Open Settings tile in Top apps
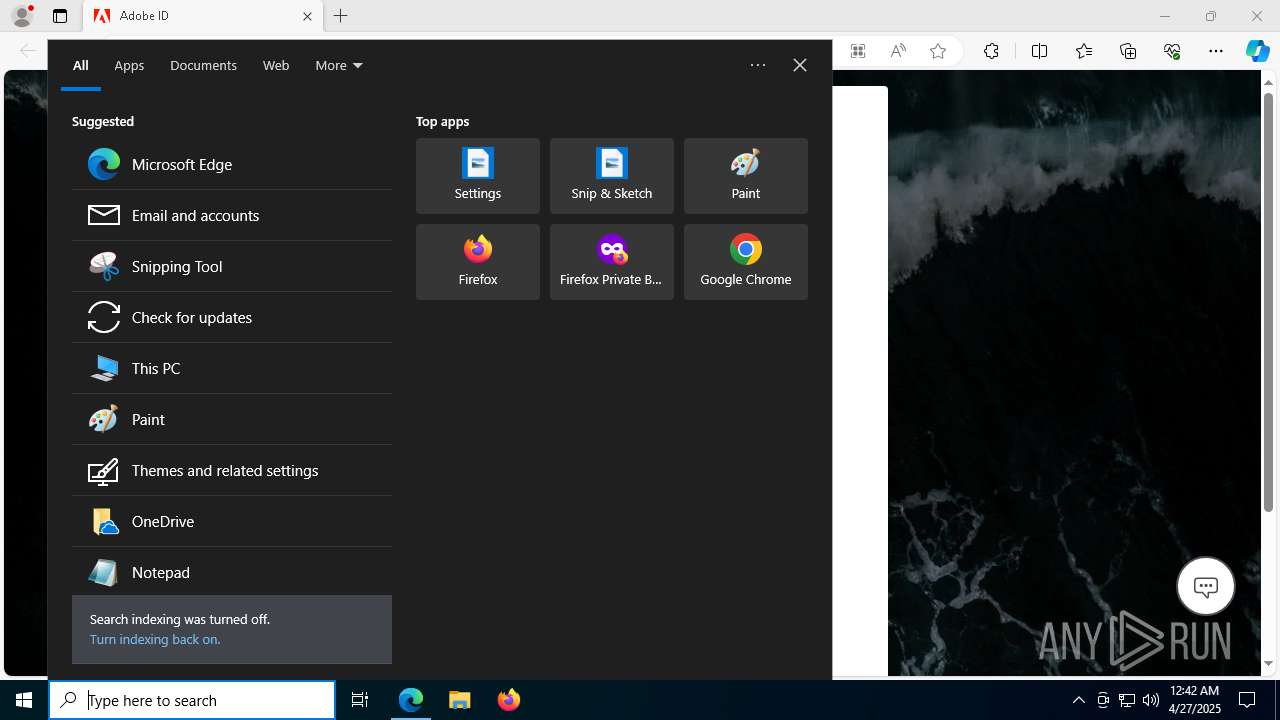Viewport: 1280px width, 720px height. [478, 176]
